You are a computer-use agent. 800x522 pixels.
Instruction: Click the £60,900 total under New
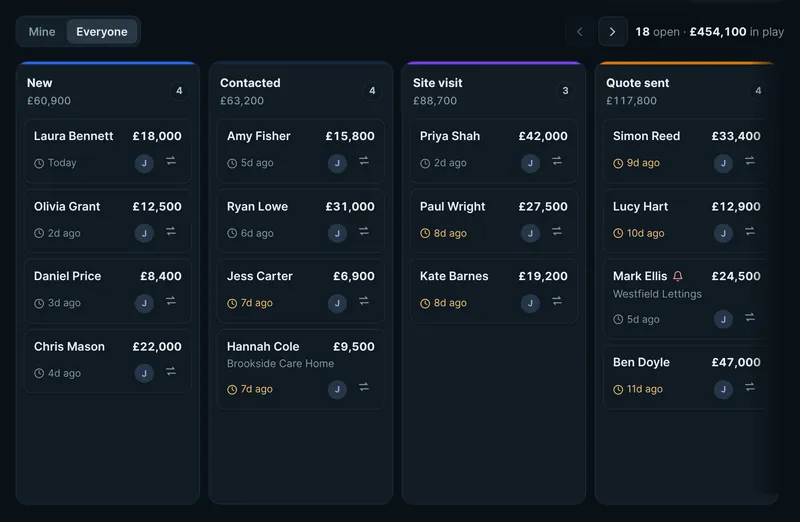(x=48, y=101)
